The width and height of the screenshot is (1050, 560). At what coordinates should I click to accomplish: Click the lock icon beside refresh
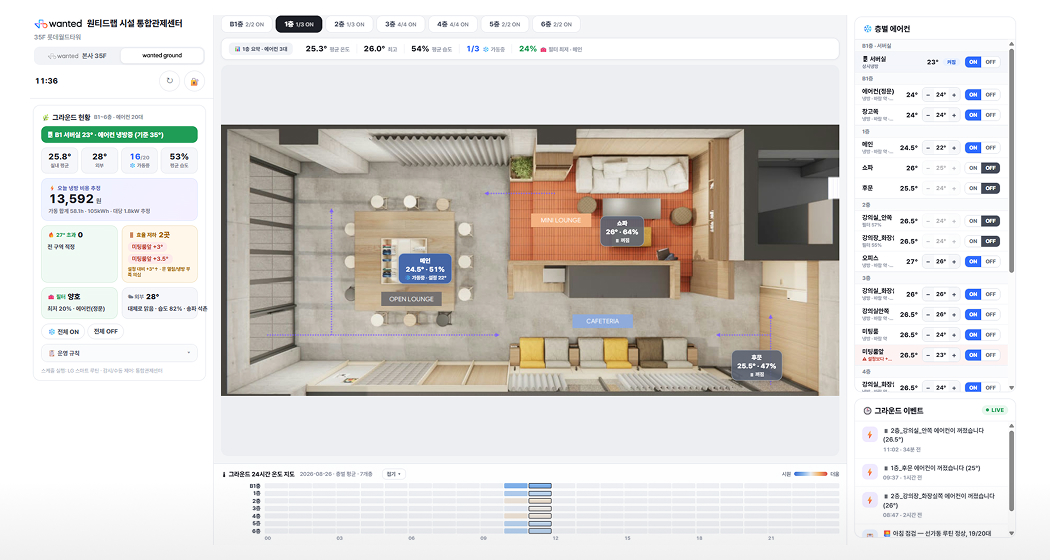[x=194, y=81]
